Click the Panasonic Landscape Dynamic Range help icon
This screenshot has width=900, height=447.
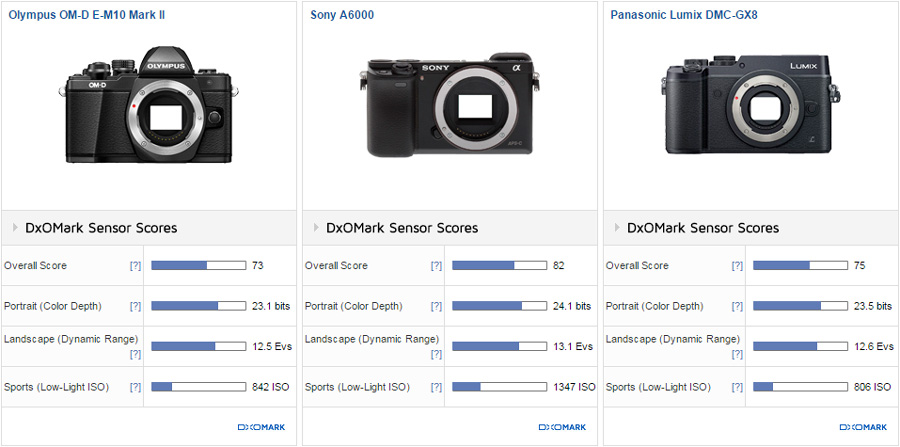click(x=737, y=354)
